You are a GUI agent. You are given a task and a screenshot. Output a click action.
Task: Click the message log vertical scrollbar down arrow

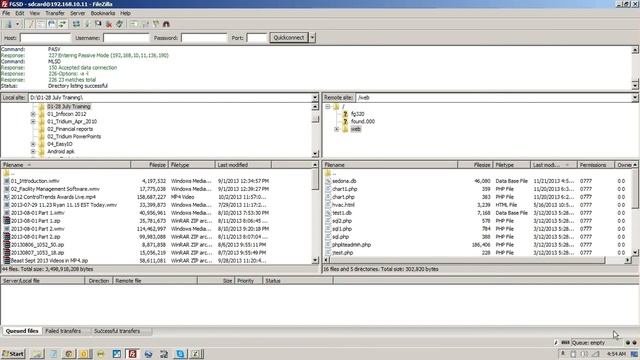pos(635,85)
